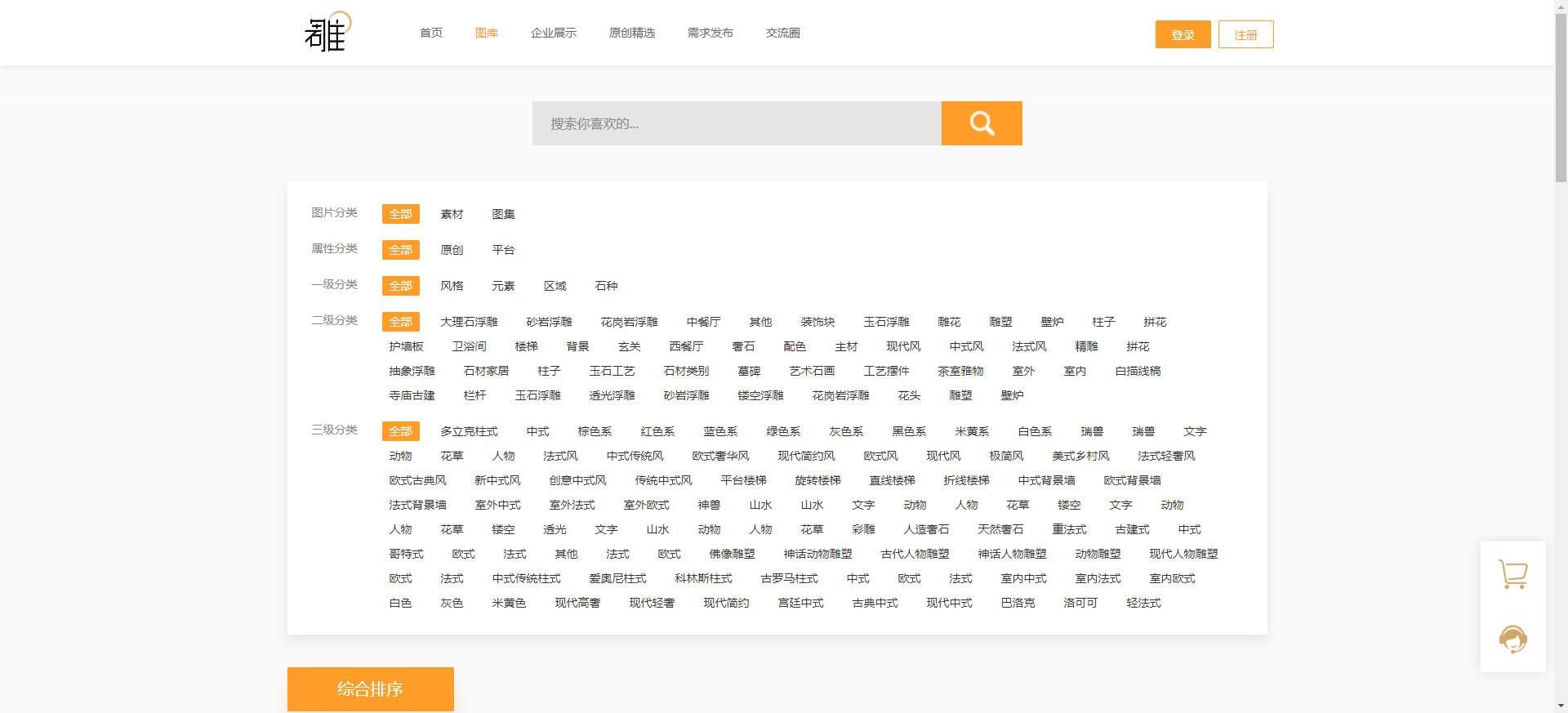Open the customer service headset icon
Screen dimensions: 1568x713
[x=1513, y=639]
